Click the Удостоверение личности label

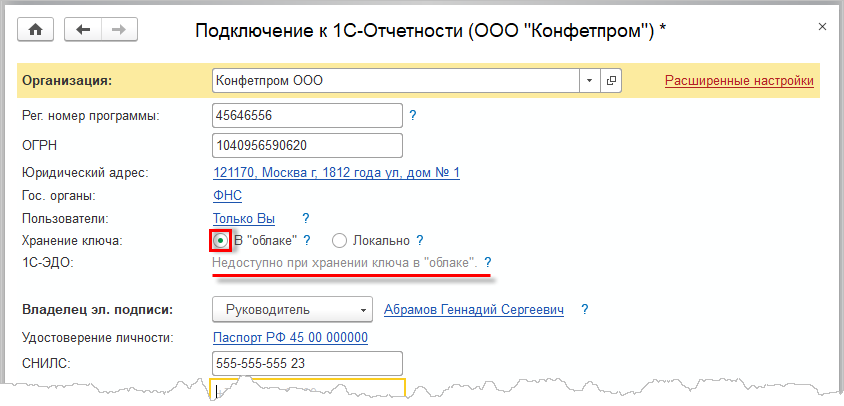(x=98, y=338)
